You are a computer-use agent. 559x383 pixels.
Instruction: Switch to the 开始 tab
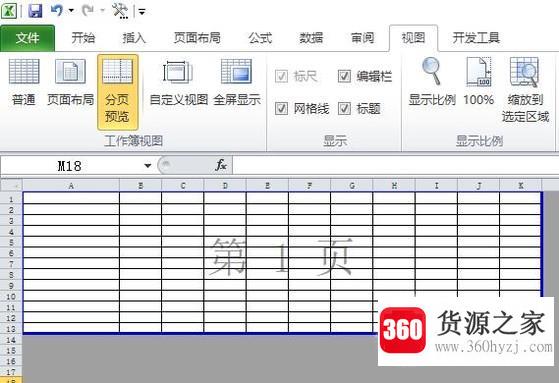coord(83,38)
